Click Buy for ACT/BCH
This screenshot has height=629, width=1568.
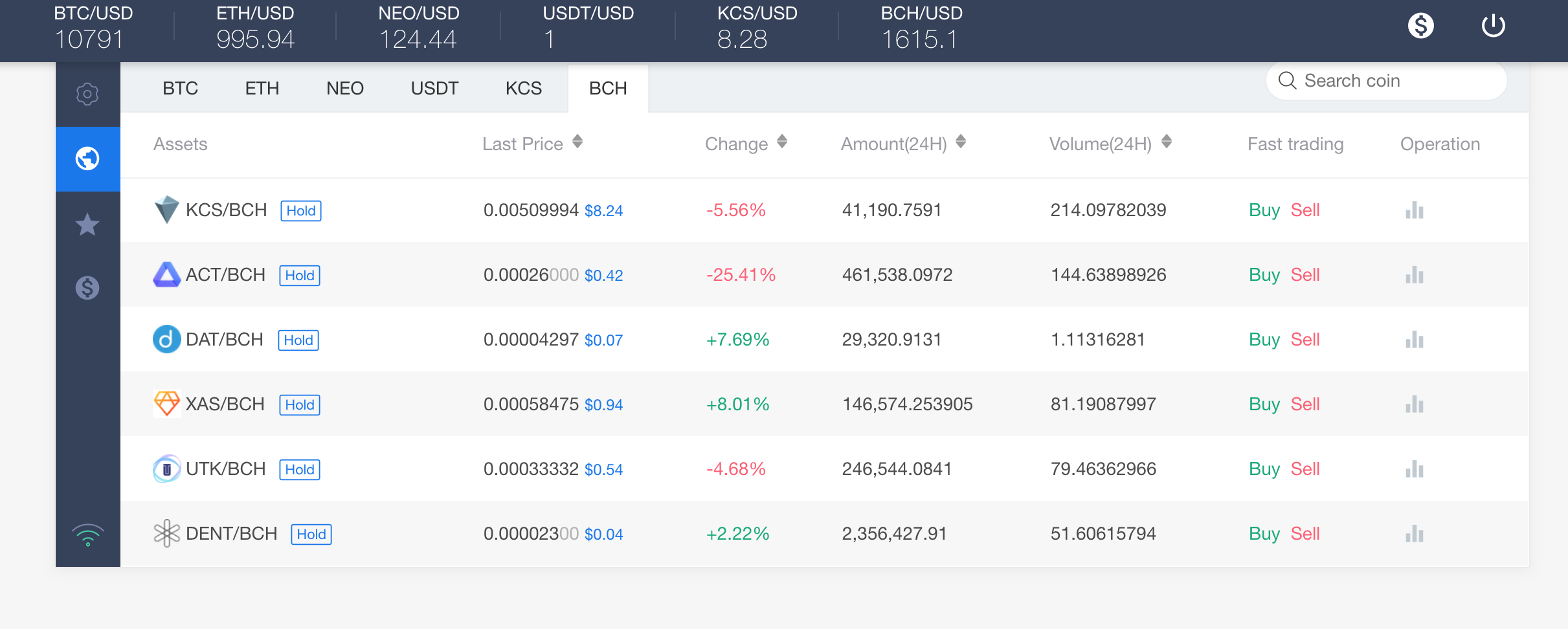point(1264,275)
